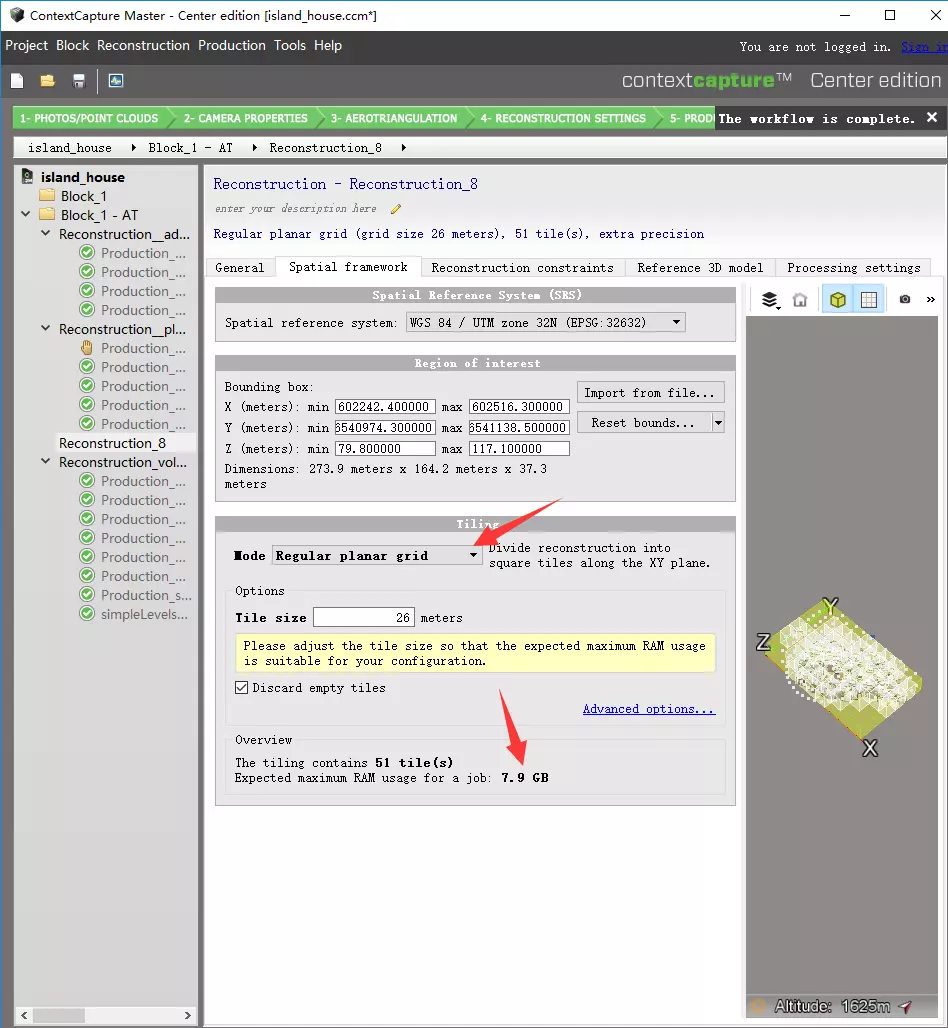Expand breadcrumb arrow after Reconstruction_8

pyautogui.click(x=403, y=148)
